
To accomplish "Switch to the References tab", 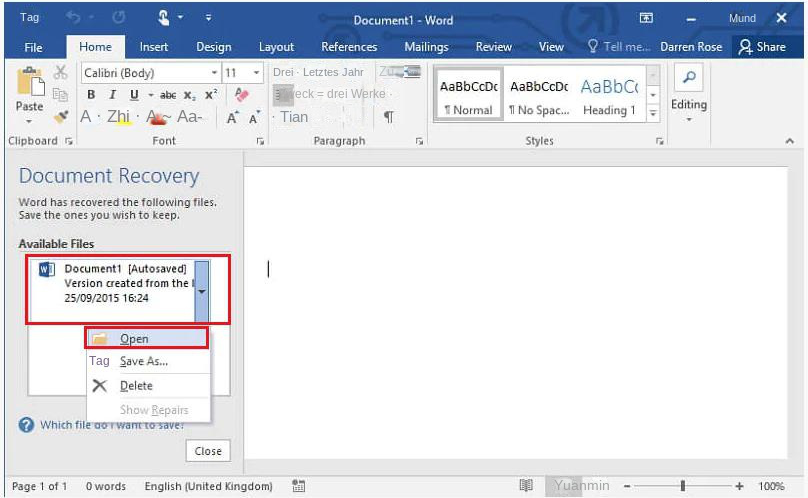I will coord(349,47).
